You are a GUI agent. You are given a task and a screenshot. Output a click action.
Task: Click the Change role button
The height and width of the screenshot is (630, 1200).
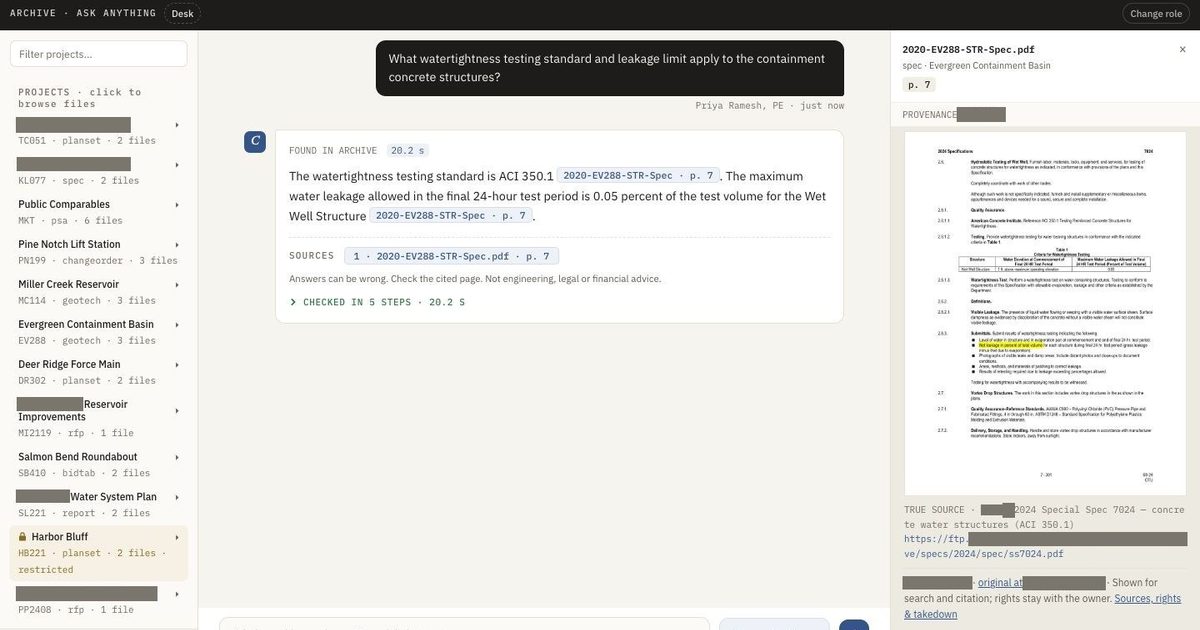[x=1157, y=14]
